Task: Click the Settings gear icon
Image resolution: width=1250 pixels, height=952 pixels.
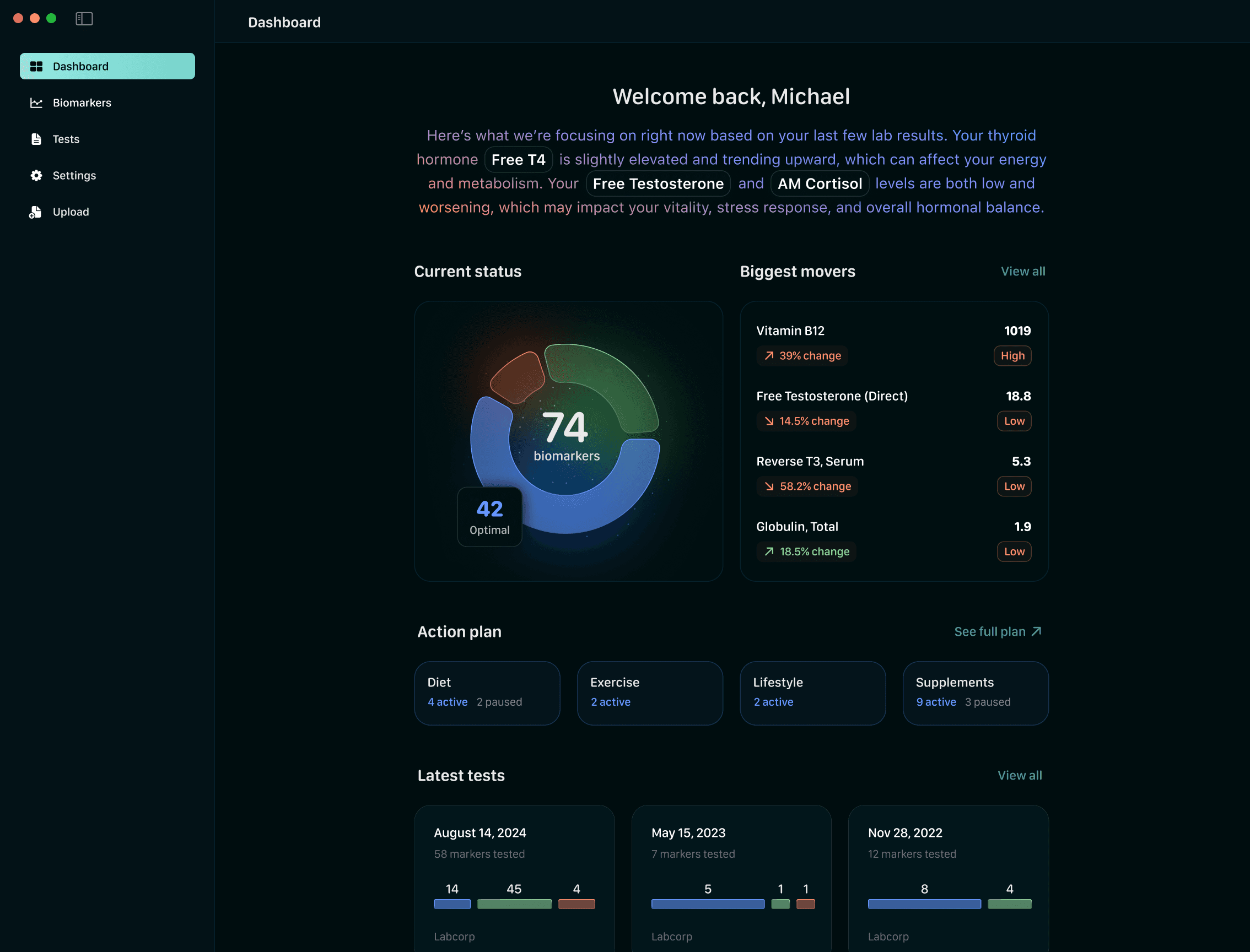Action: 36,175
